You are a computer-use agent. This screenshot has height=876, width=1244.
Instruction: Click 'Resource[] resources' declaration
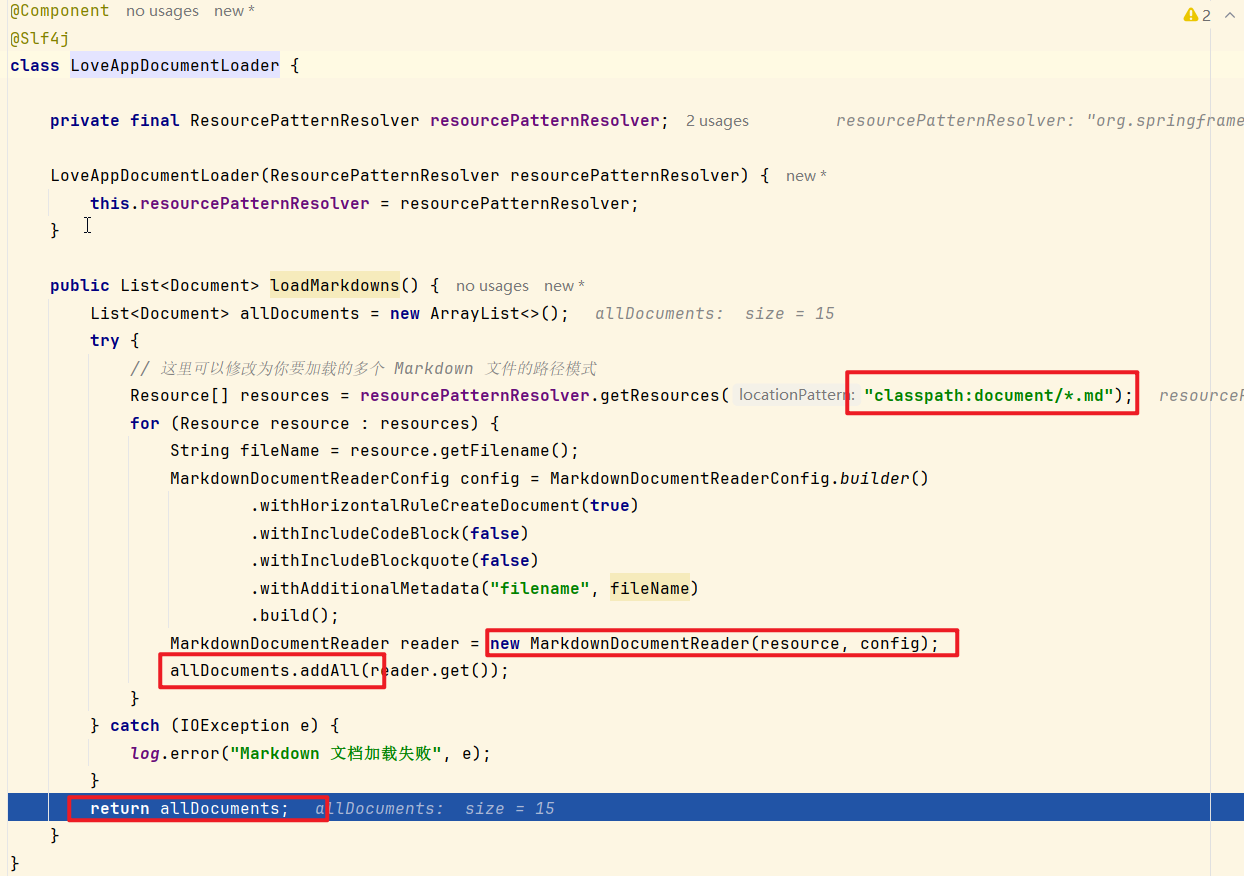230,395
